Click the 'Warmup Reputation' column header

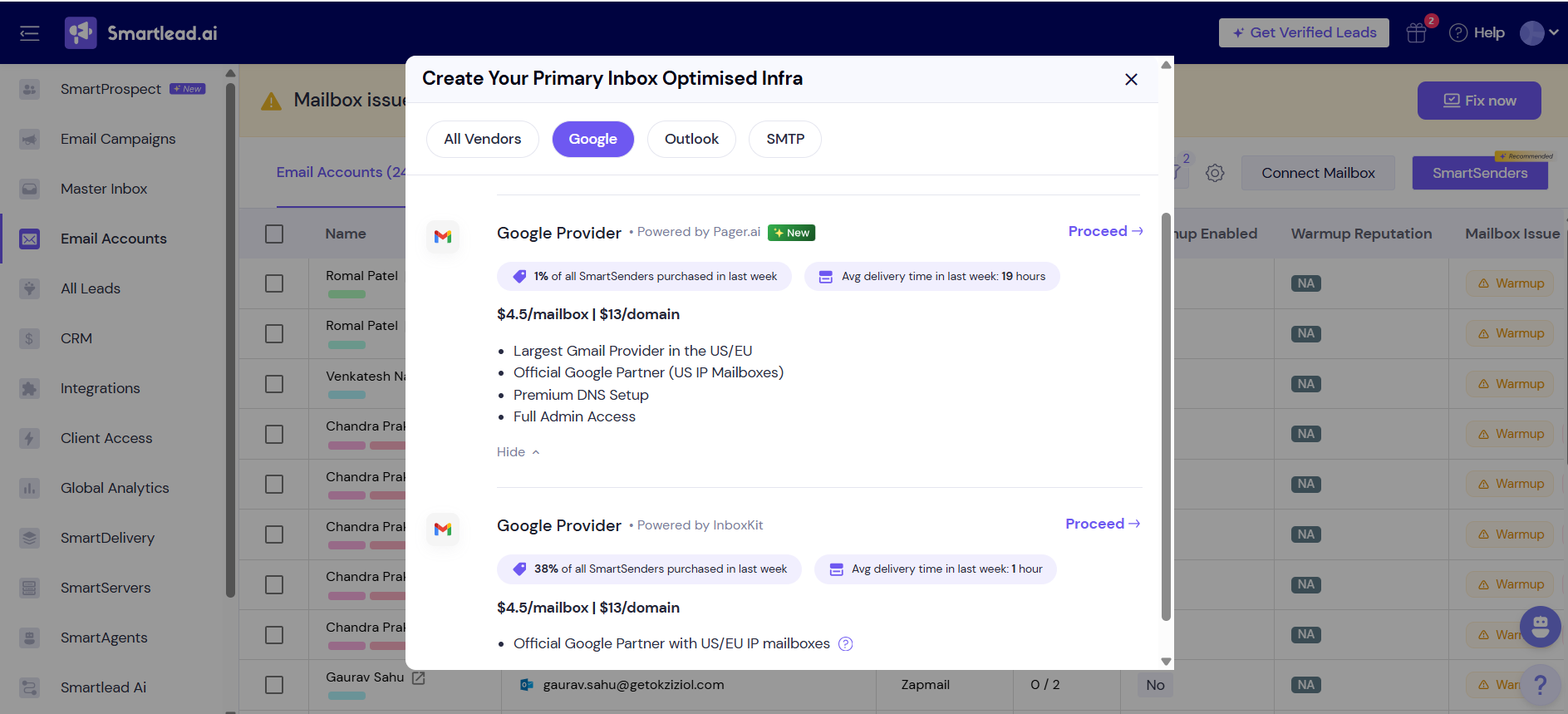pyautogui.click(x=1361, y=234)
